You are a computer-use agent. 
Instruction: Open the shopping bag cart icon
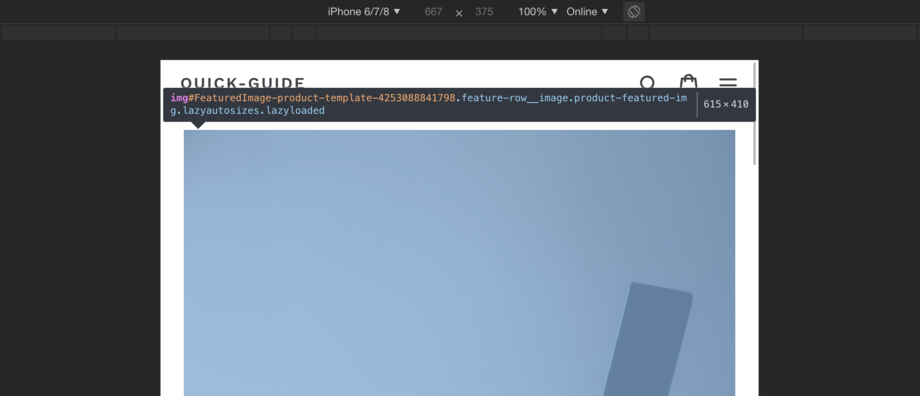tap(688, 82)
